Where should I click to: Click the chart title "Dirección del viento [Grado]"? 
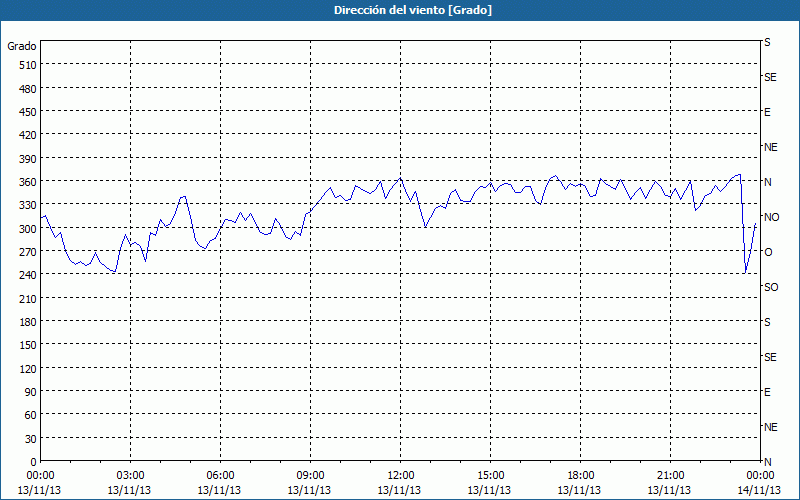(413, 10)
